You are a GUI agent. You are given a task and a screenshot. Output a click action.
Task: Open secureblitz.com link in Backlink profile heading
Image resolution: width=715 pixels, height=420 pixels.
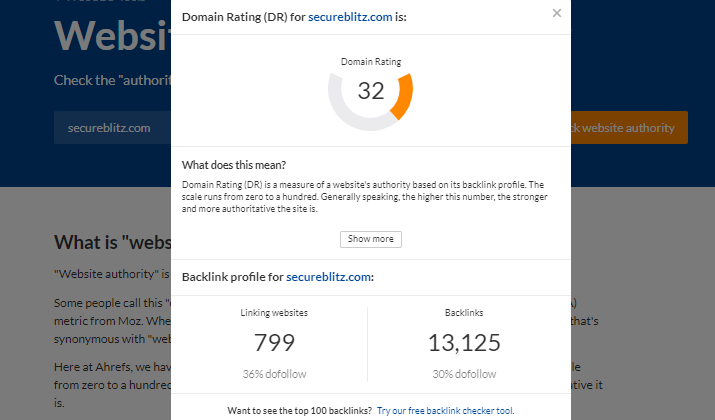(328, 277)
